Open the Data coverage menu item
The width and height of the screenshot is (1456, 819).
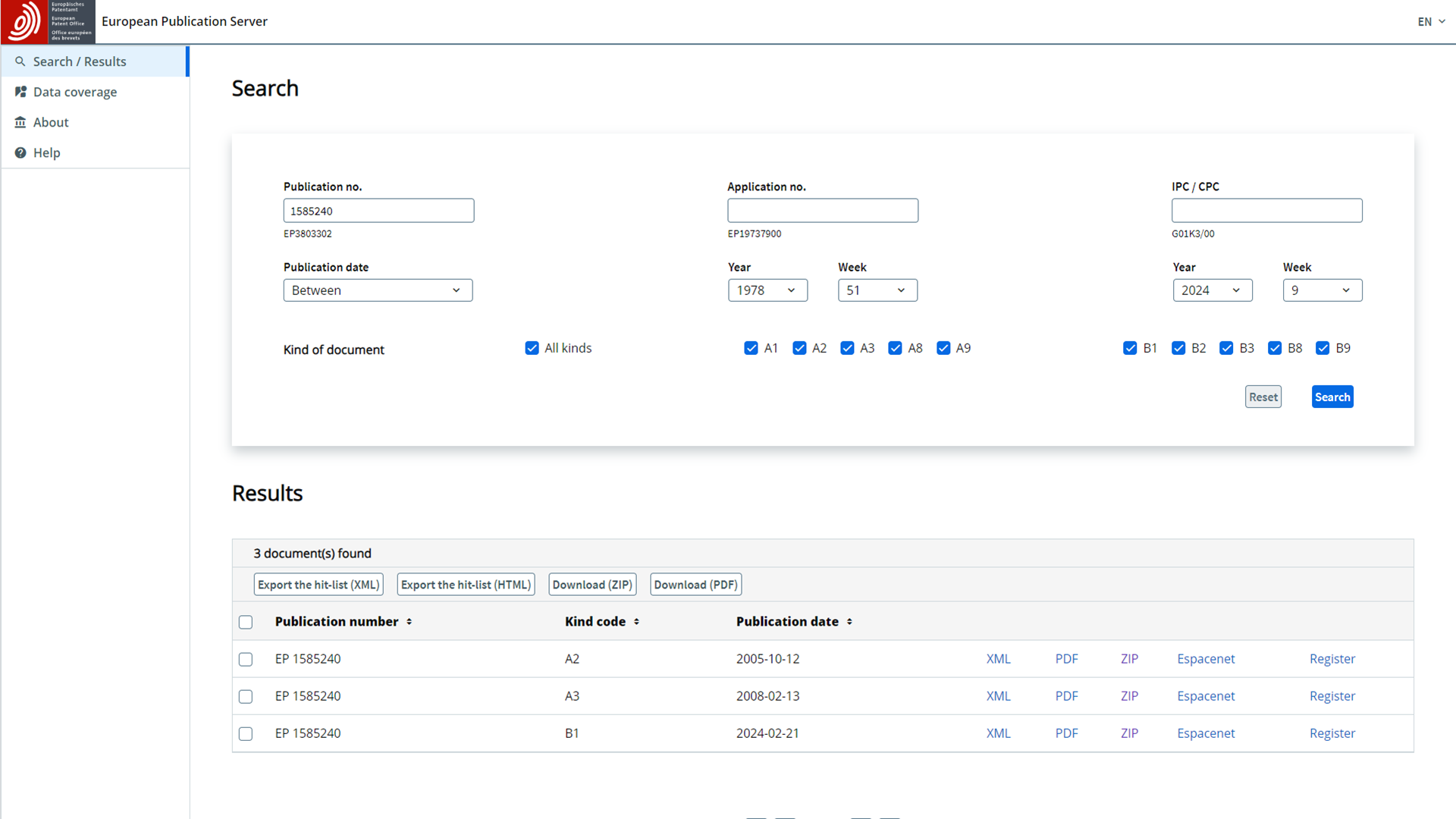coord(75,92)
